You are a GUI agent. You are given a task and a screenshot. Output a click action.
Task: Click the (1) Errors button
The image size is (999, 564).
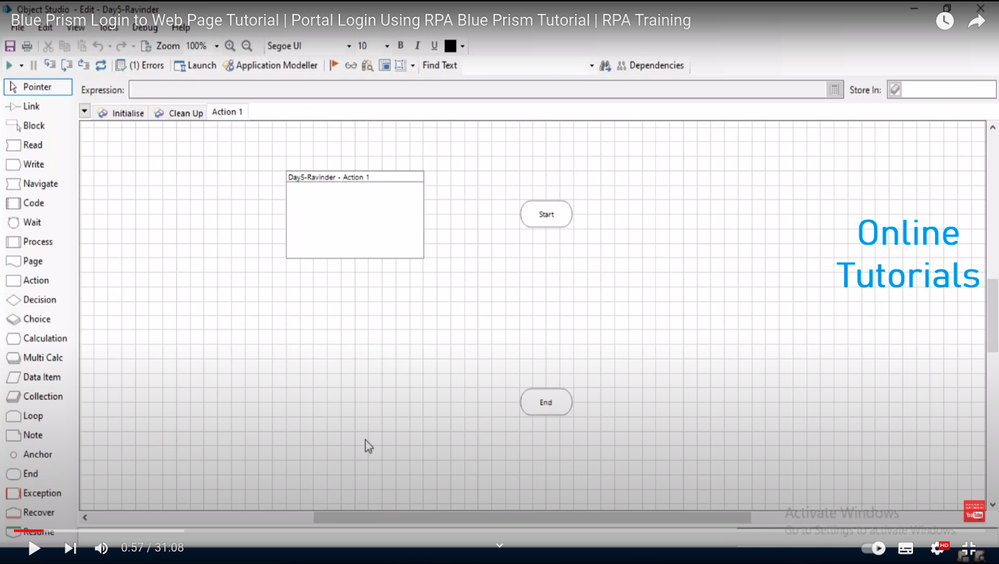(140, 65)
